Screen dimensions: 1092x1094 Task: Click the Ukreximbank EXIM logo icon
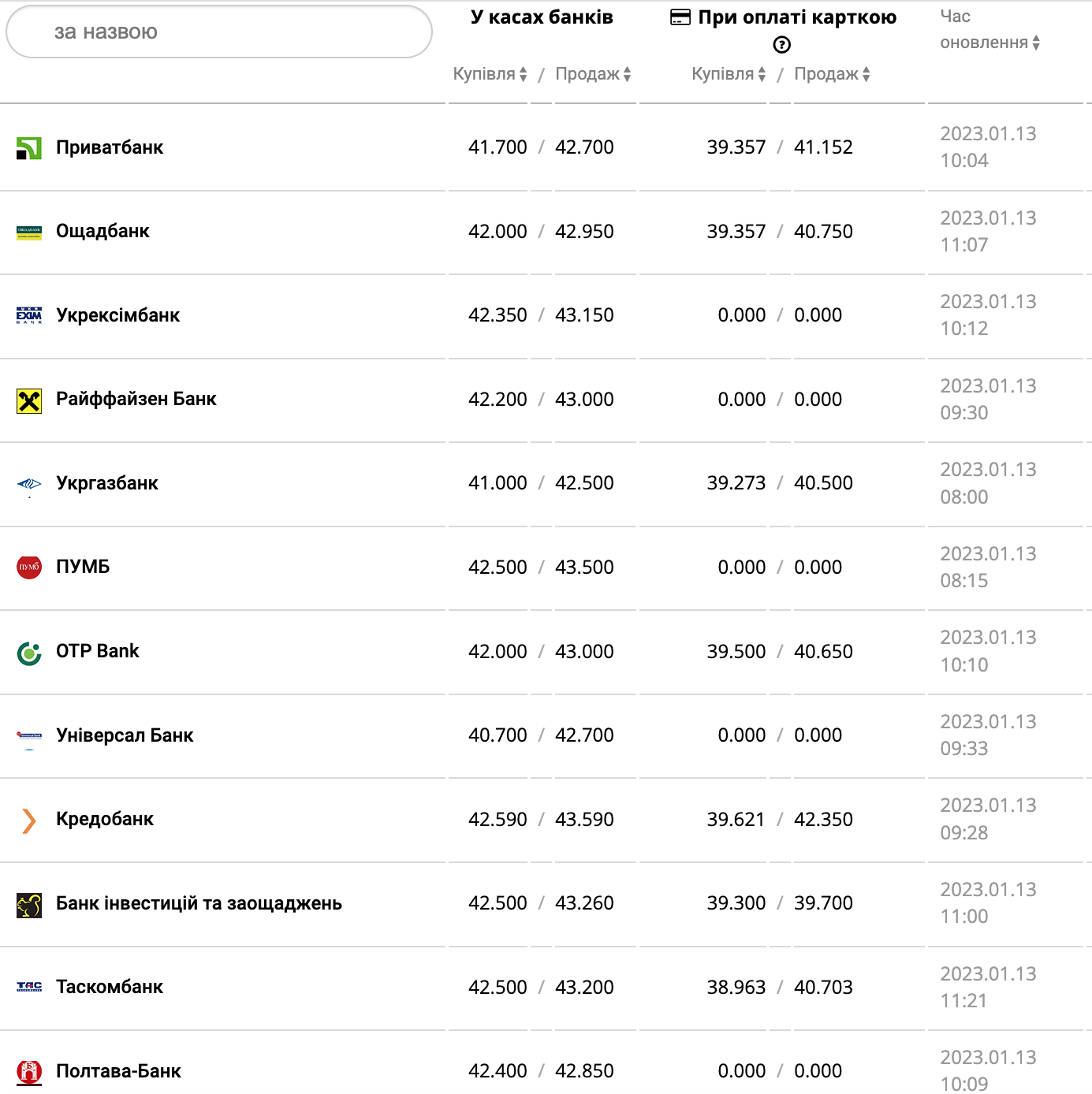click(29, 316)
